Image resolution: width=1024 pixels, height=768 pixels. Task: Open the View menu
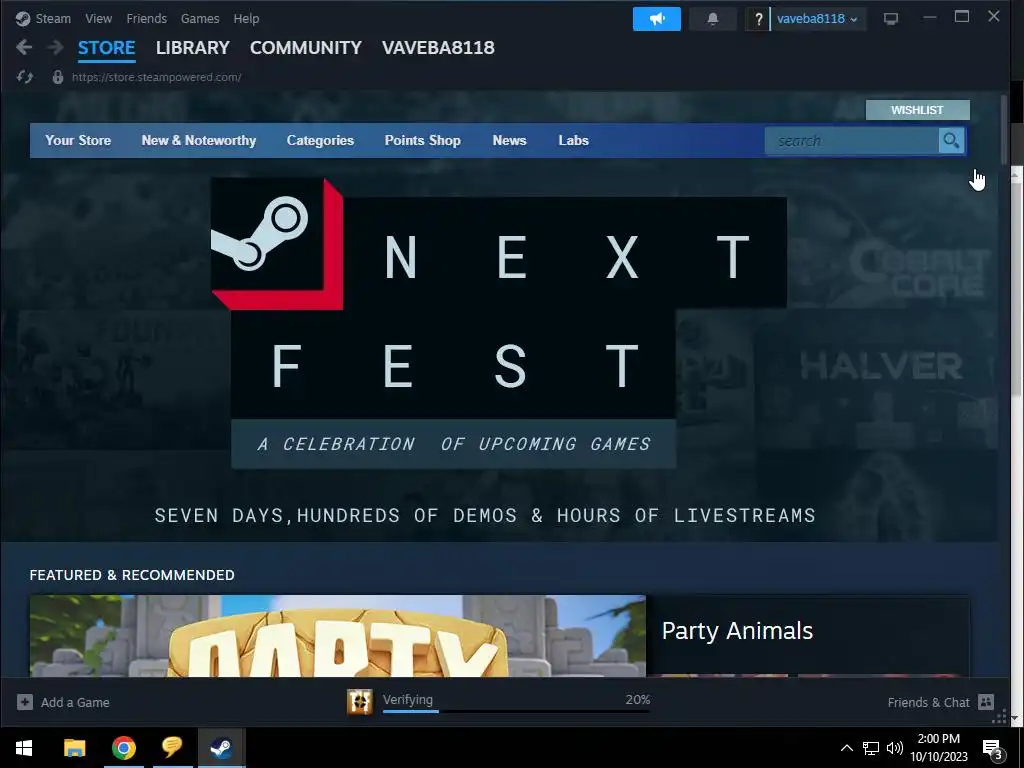[x=99, y=18]
